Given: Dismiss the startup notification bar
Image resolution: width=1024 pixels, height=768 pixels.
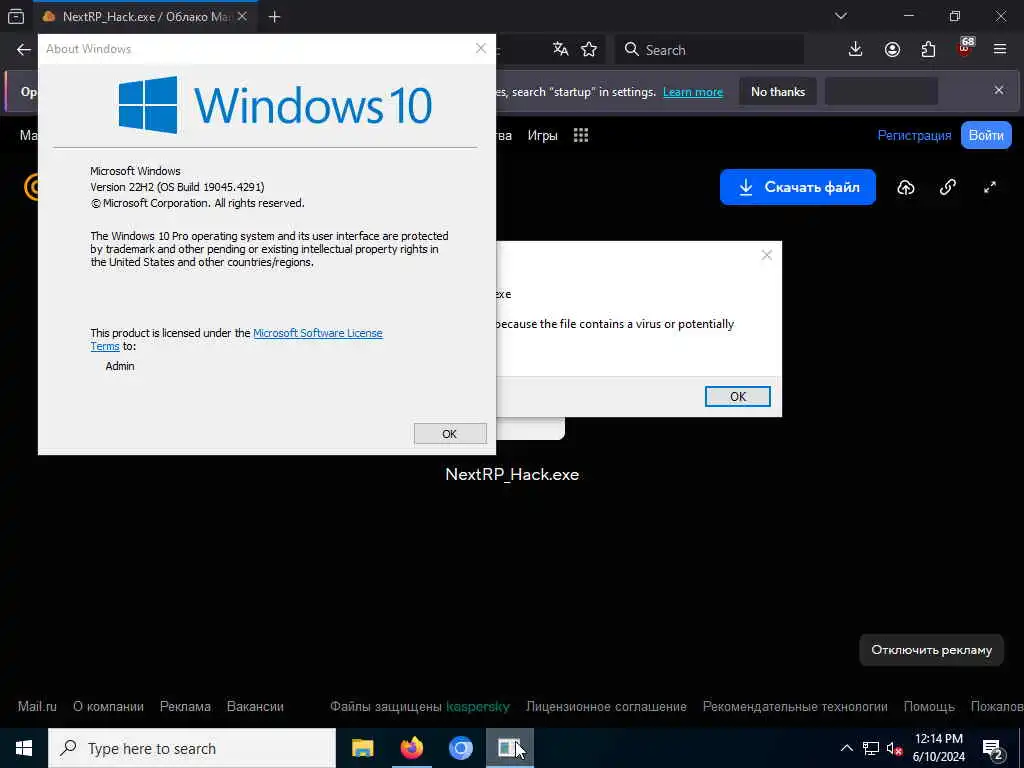Looking at the screenshot, I should [999, 90].
